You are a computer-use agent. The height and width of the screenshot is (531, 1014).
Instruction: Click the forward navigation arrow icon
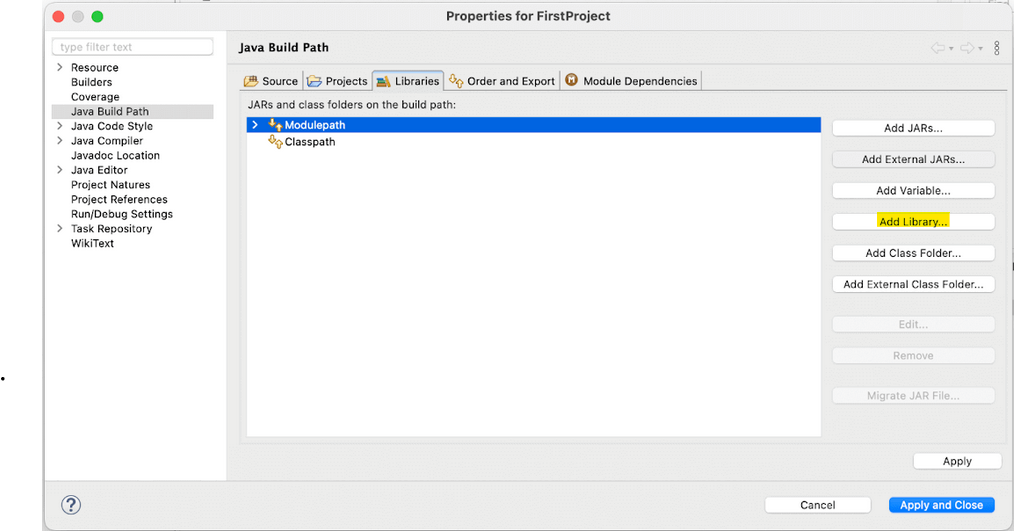tap(967, 48)
